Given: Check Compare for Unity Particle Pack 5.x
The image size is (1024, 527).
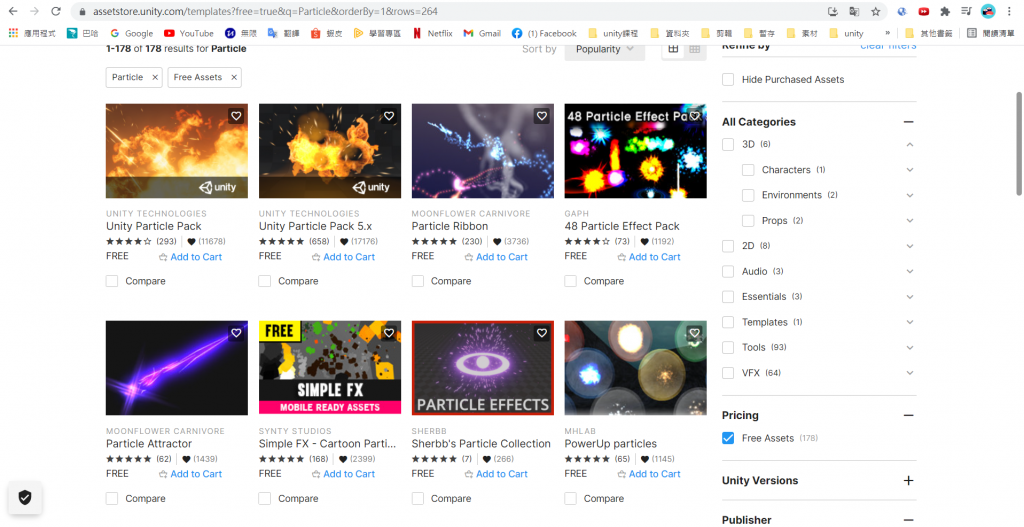Looking at the screenshot, I should point(264,281).
